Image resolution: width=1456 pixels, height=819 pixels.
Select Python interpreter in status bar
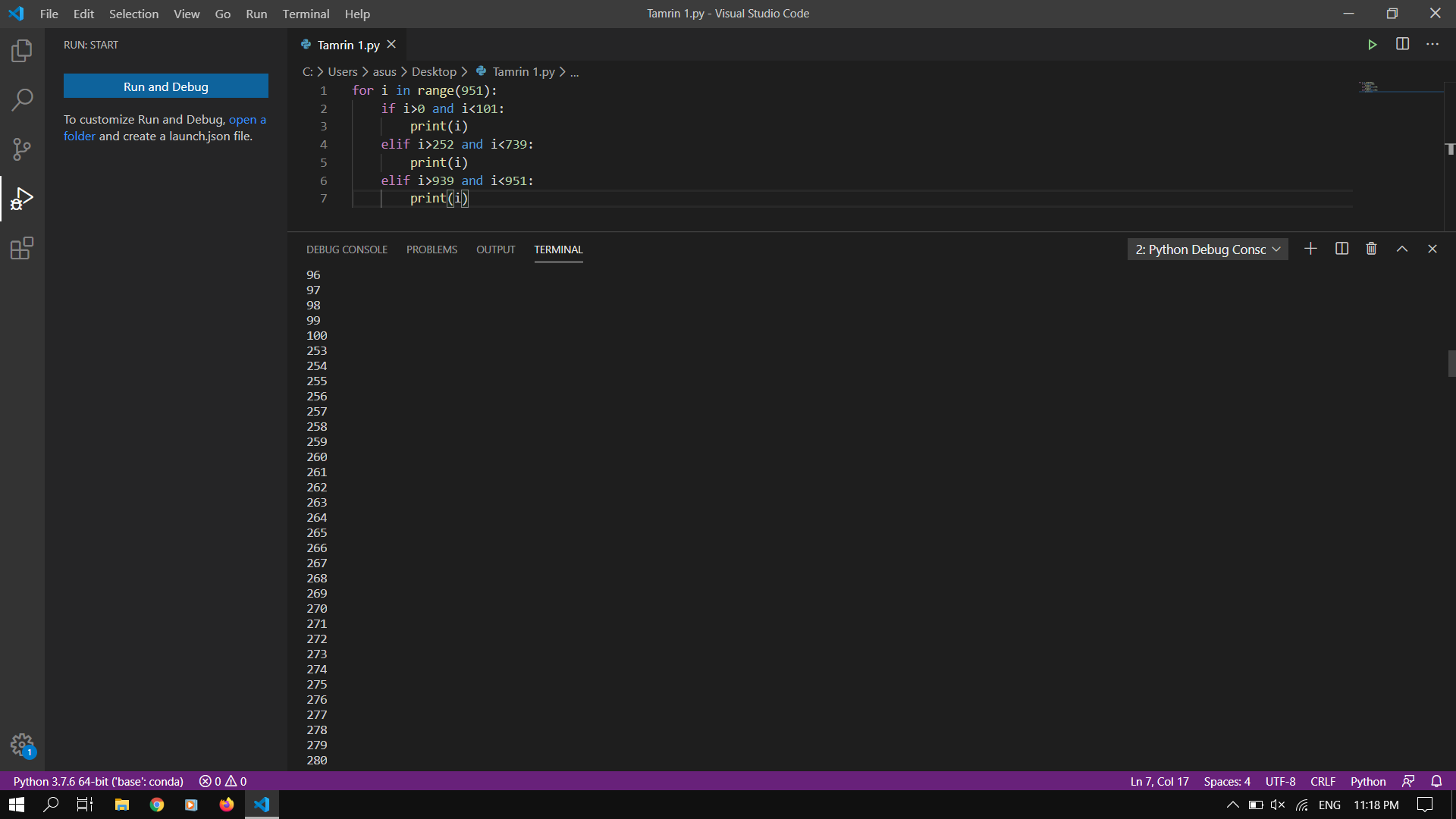coord(99,781)
